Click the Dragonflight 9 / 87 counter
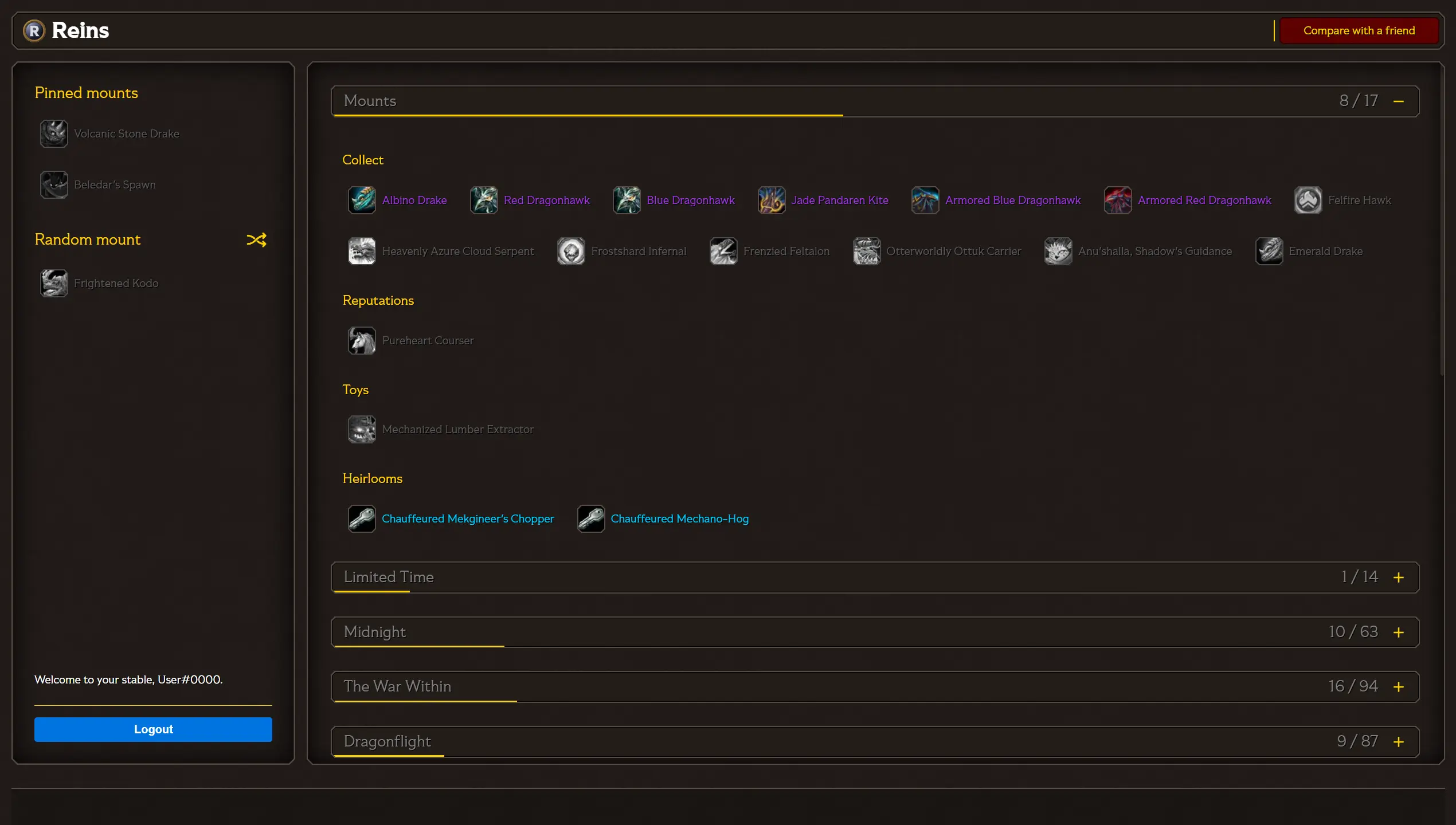The image size is (1456, 825). 1357,741
